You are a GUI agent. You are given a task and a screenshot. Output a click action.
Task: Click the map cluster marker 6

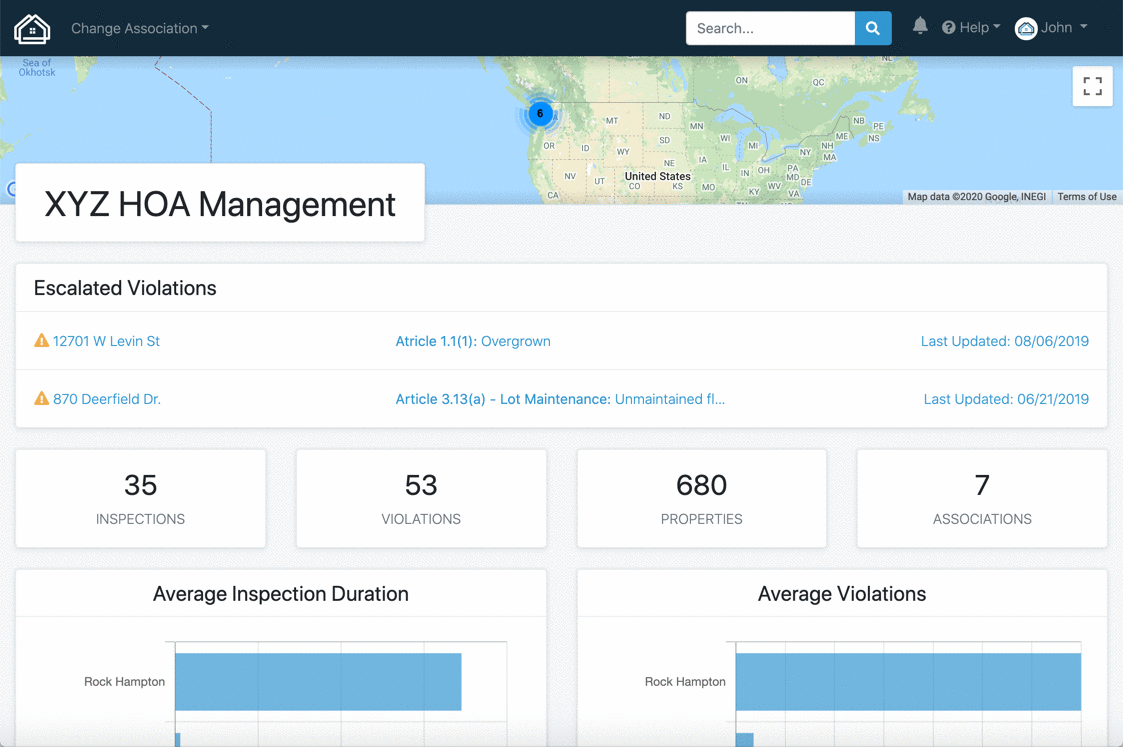[x=540, y=114]
